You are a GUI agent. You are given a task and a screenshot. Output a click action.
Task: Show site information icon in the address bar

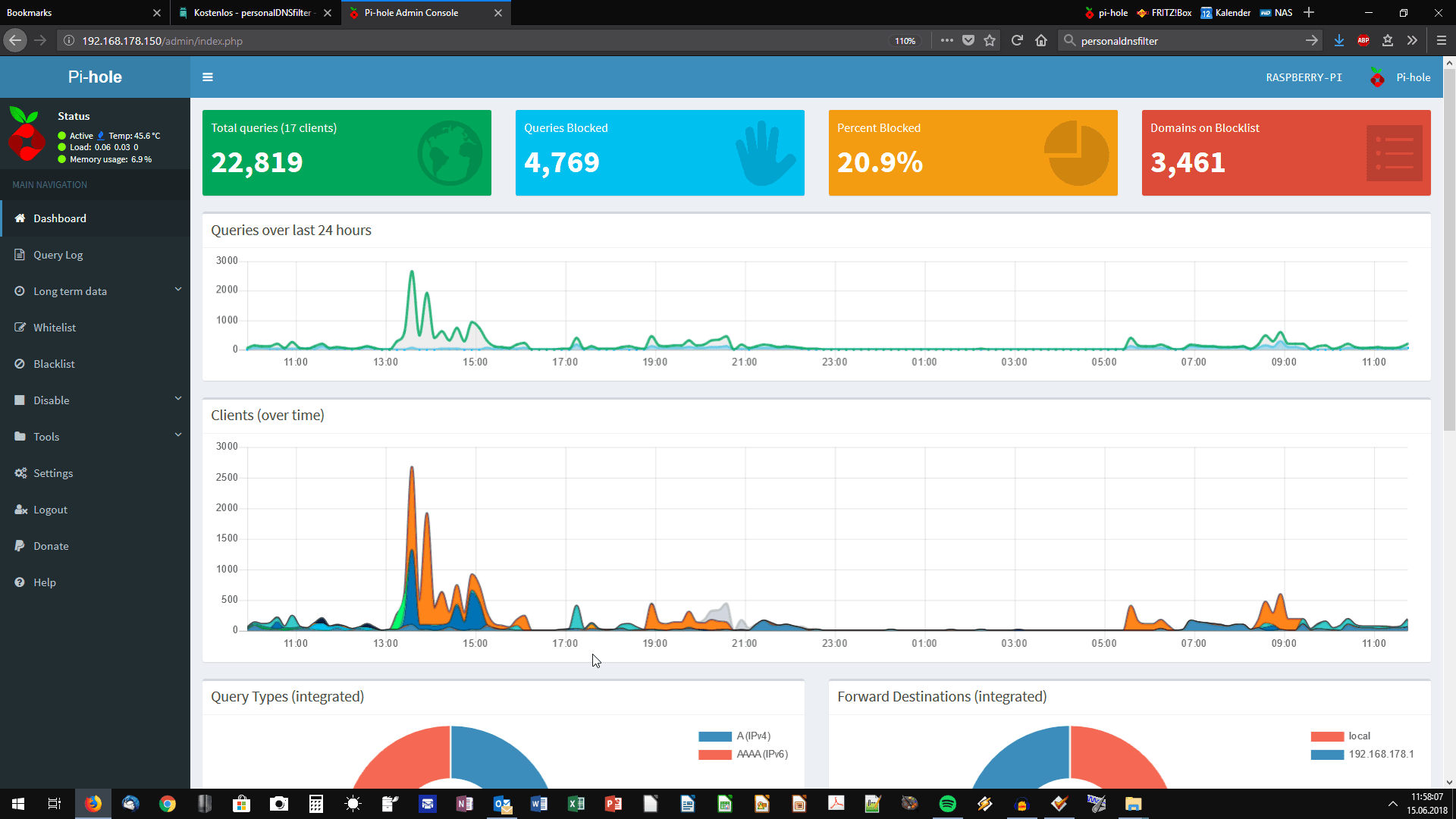(x=69, y=41)
